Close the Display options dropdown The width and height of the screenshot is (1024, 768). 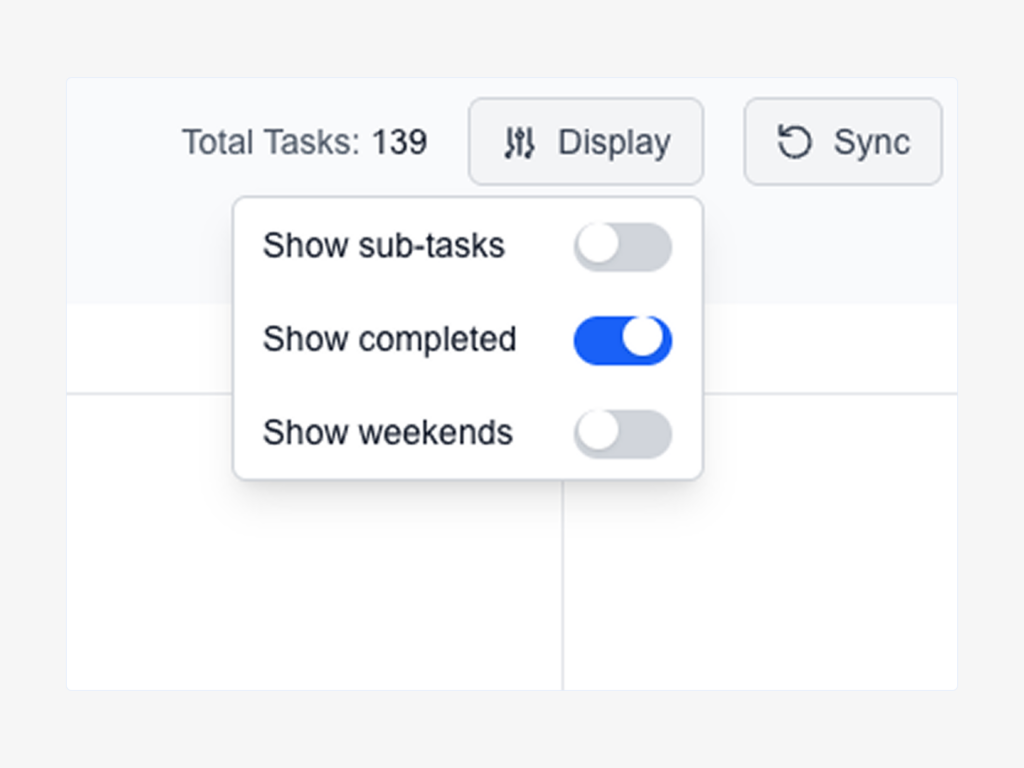click(585, 142)
